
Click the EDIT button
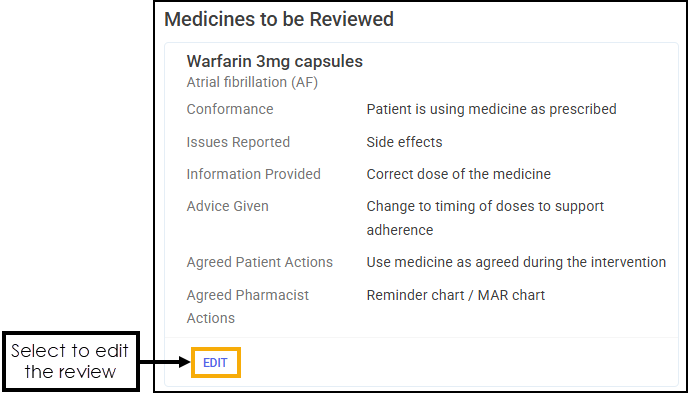click(x=215, y=362)
